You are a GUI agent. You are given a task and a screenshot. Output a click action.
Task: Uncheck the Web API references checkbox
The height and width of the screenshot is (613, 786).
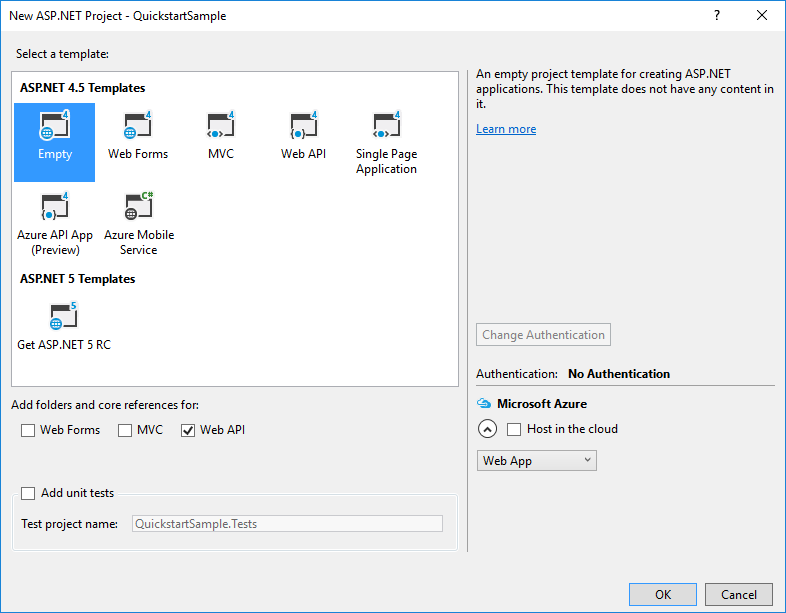click(x=188, y=430)
